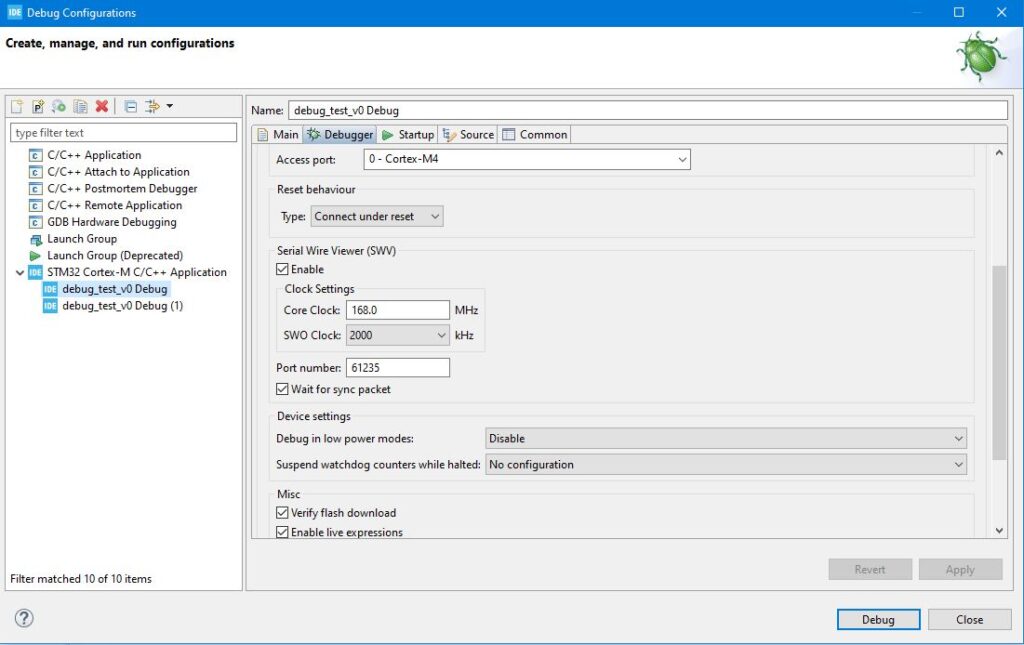Screen dimensions: 1024x645
Task: Uncheck Wait for sync packet
Action: 282,389
